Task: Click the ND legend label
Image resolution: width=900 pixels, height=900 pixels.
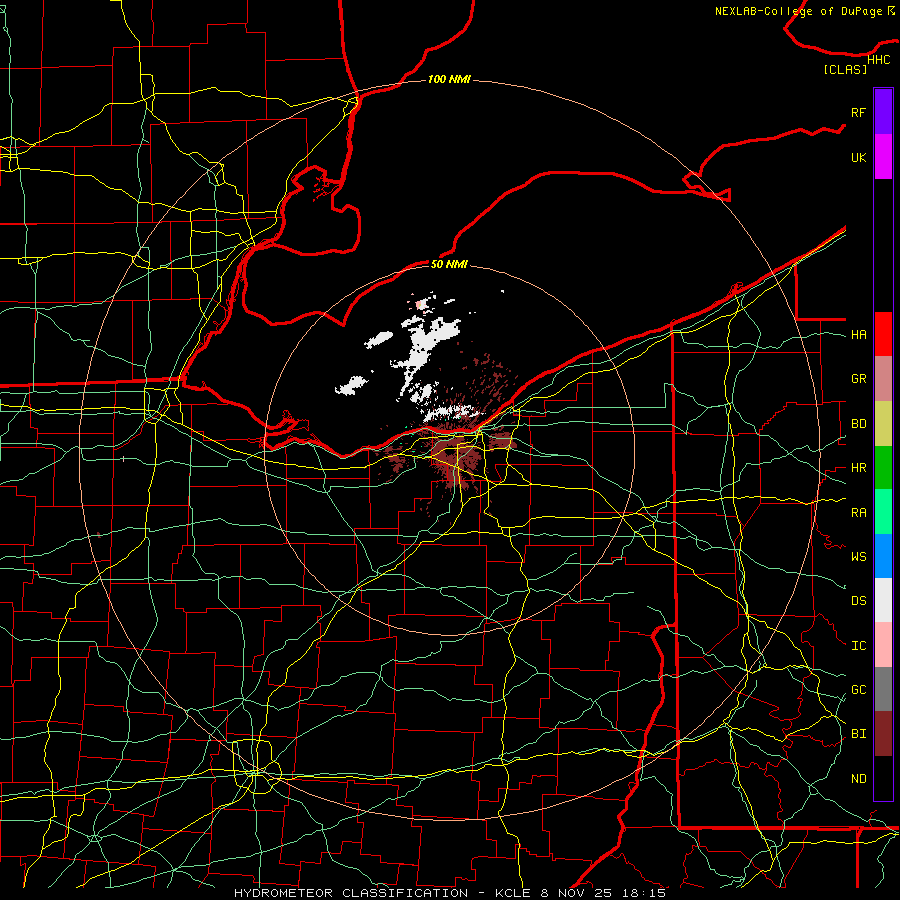Action: (x=858, y=778)
